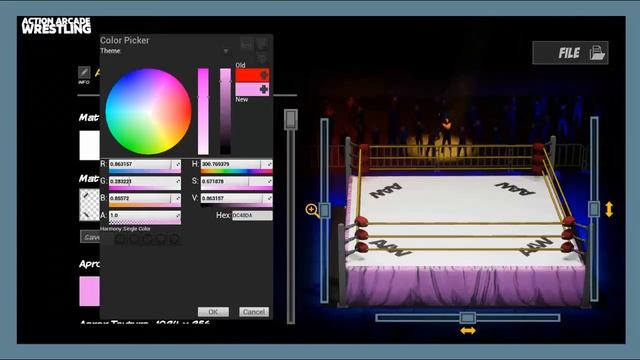The image size is (640, 360).
Task: Expand the B channel slider arrow
Action: pyautogui.click(x=178, y=198)
